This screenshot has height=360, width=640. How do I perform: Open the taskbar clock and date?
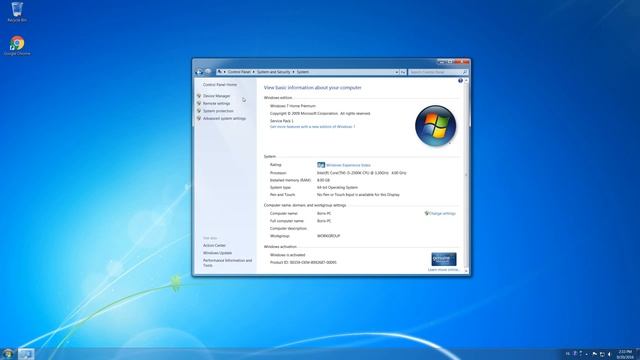(x=625, y=354)
